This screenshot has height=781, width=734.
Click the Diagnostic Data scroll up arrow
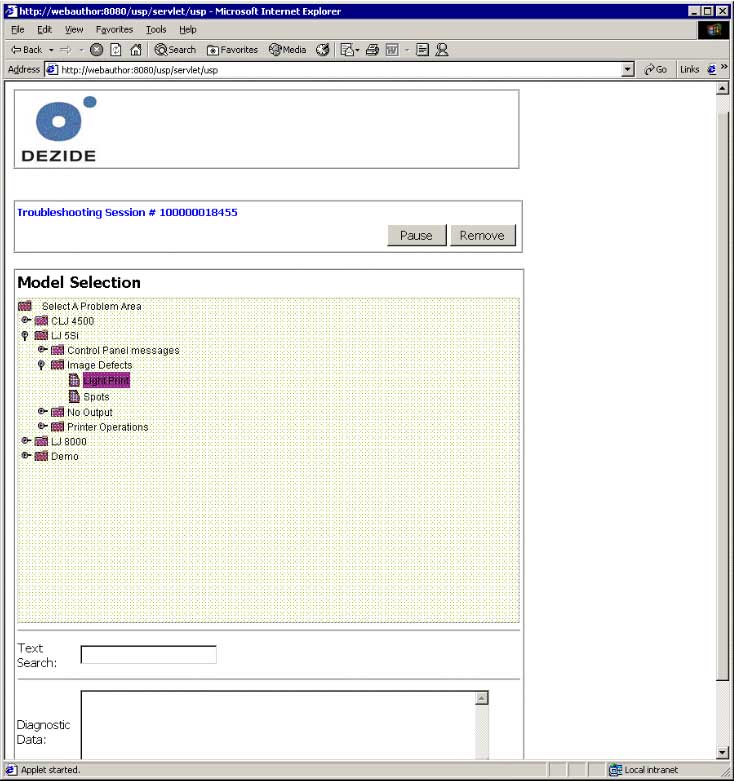coord(482,698)
